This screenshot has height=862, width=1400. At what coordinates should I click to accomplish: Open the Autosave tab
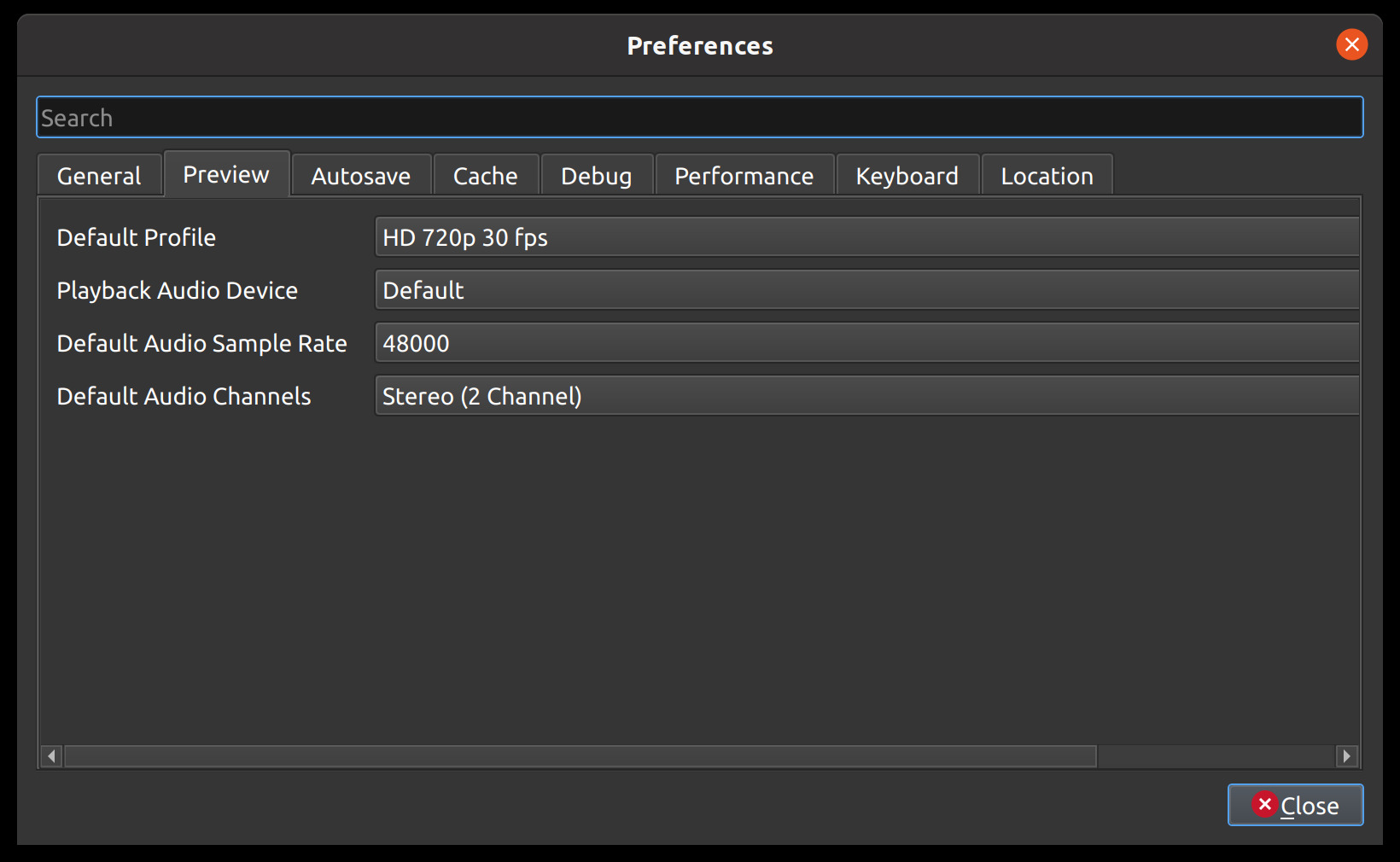click(360, 175)
